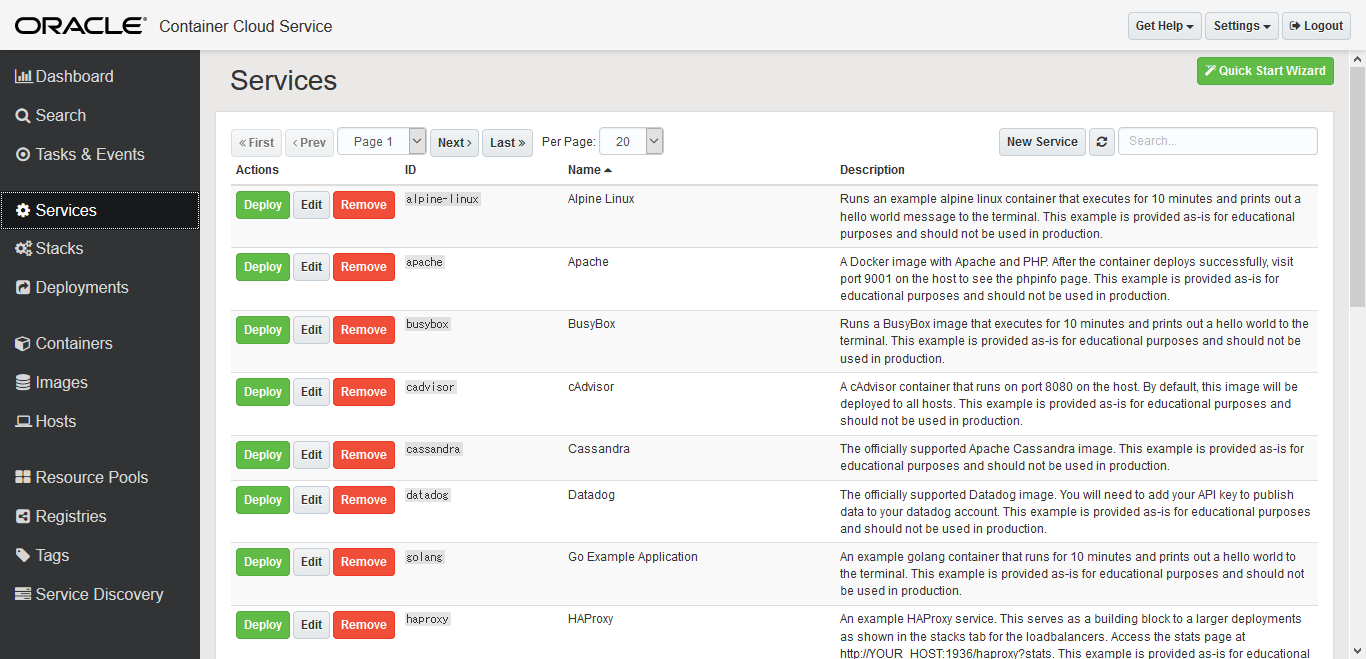
Task: Click the Resource Pools grid icon
Action: coord(23,478)
